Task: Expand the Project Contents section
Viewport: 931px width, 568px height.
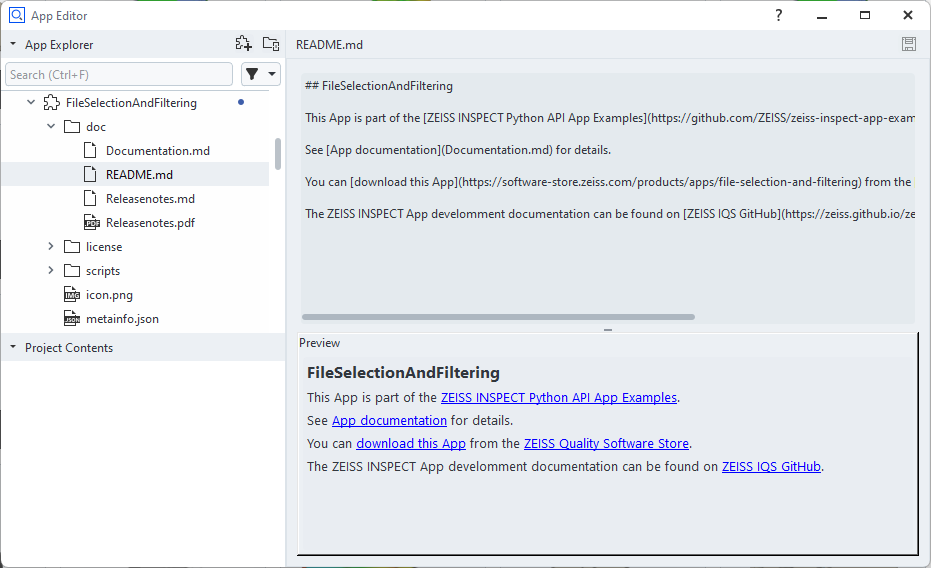Action: pyautogui.click(x=13, y=348)
